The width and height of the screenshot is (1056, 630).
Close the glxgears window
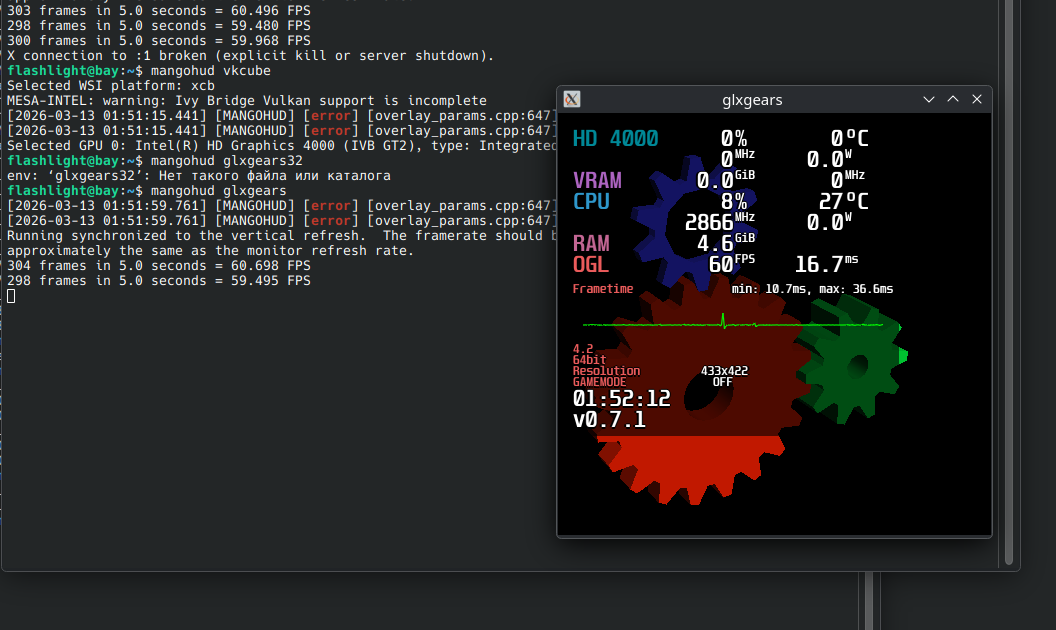click(977, 100)
